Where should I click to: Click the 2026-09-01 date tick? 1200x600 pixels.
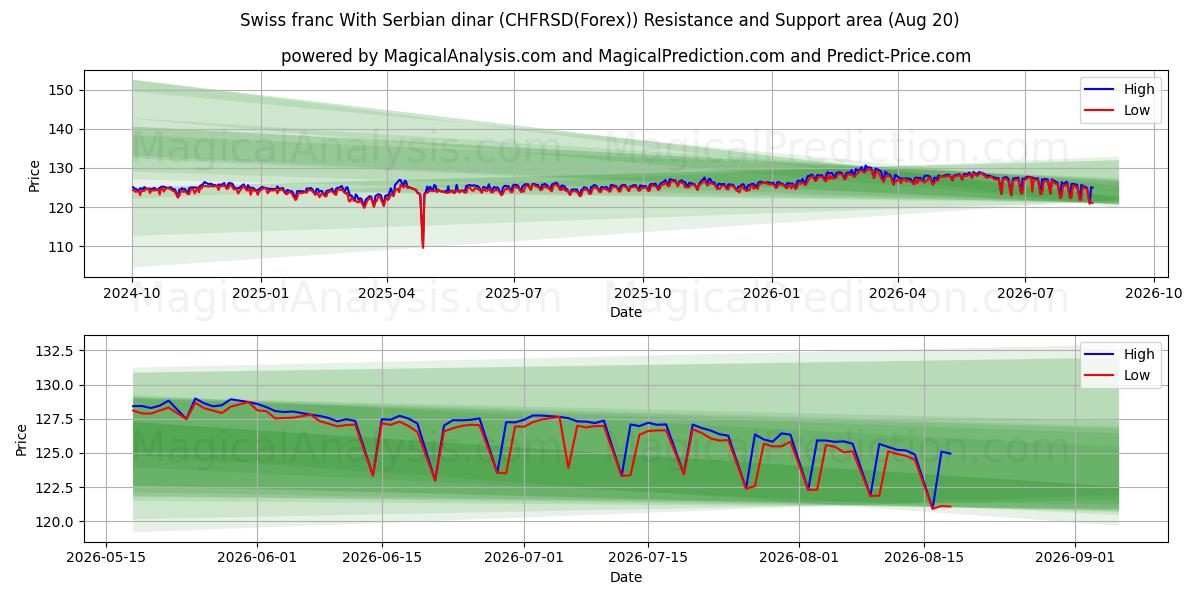[1075, 558]
